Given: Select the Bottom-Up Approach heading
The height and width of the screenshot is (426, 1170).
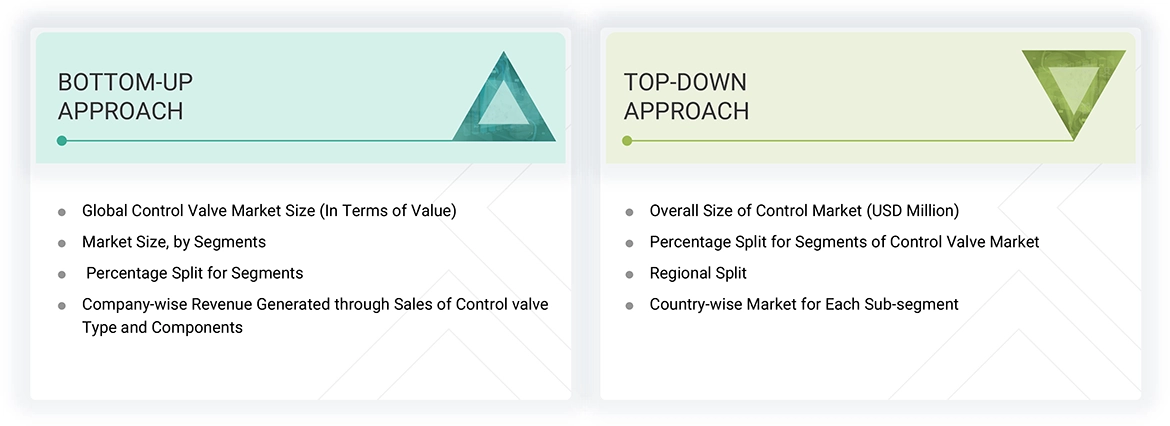Looking at the screenshot, I should (x=120, y=96).
